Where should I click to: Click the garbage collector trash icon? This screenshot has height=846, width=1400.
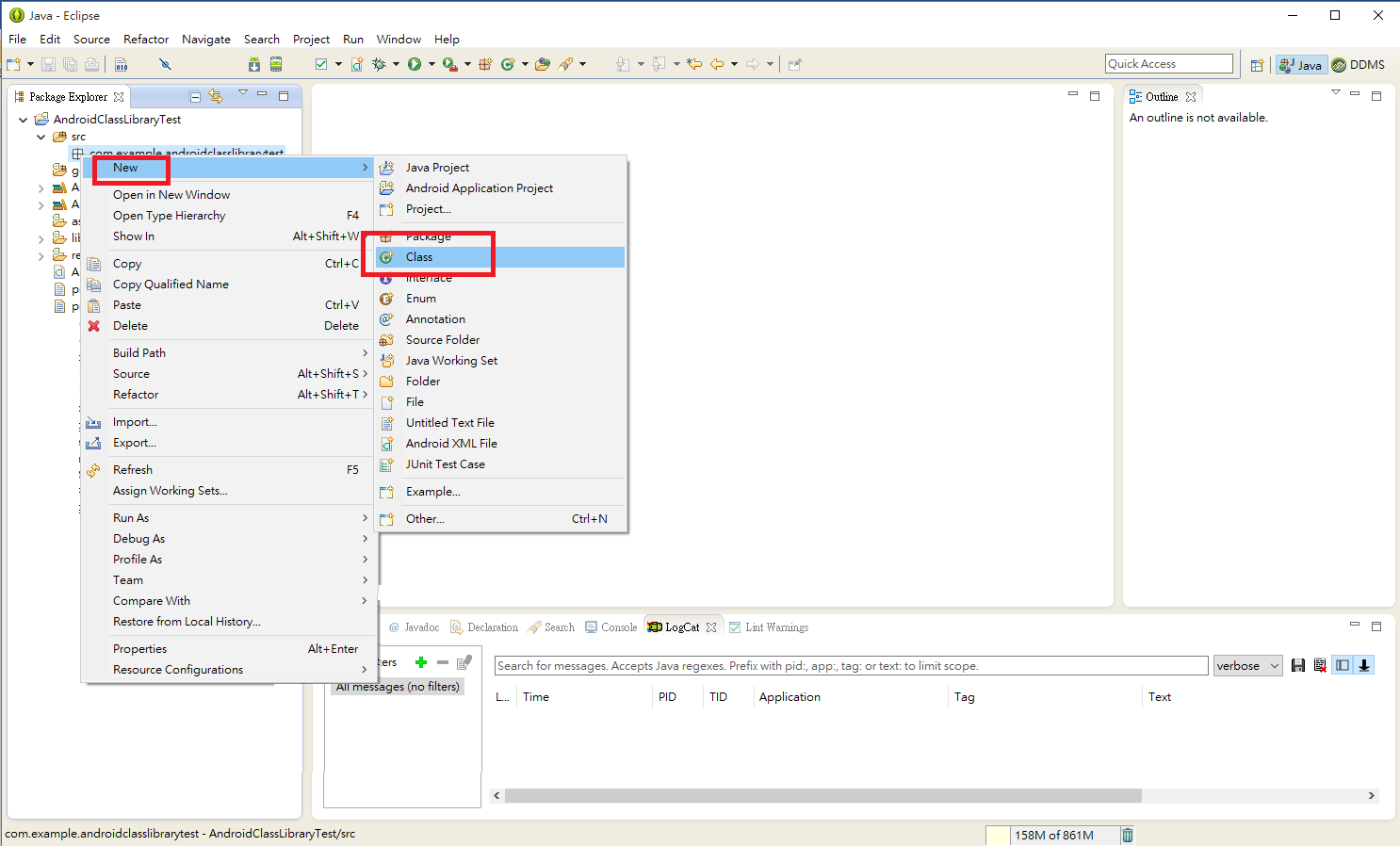click(1128, 835)
